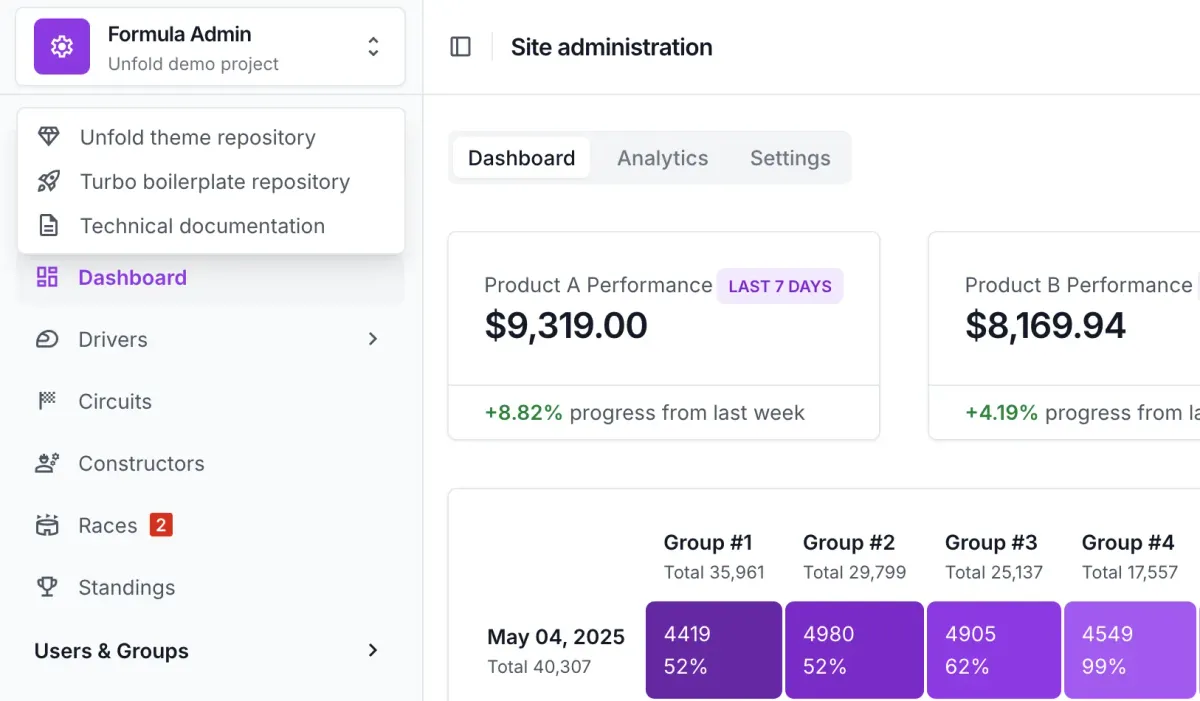Select the Dashboard tab
The height and width of the screenshot is (701, 1200).
pos(521,158)
